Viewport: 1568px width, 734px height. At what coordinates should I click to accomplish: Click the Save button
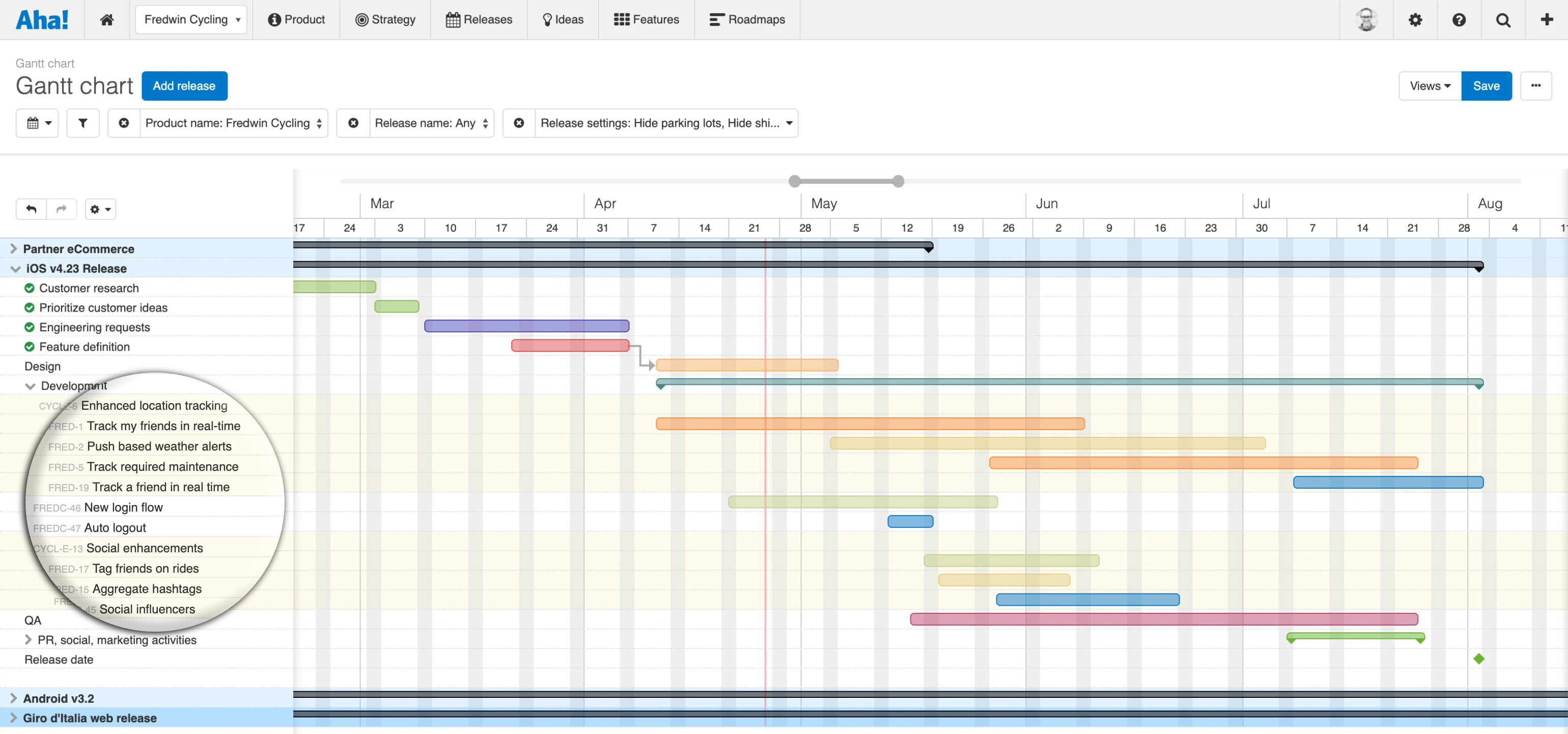coord(1486,86)
